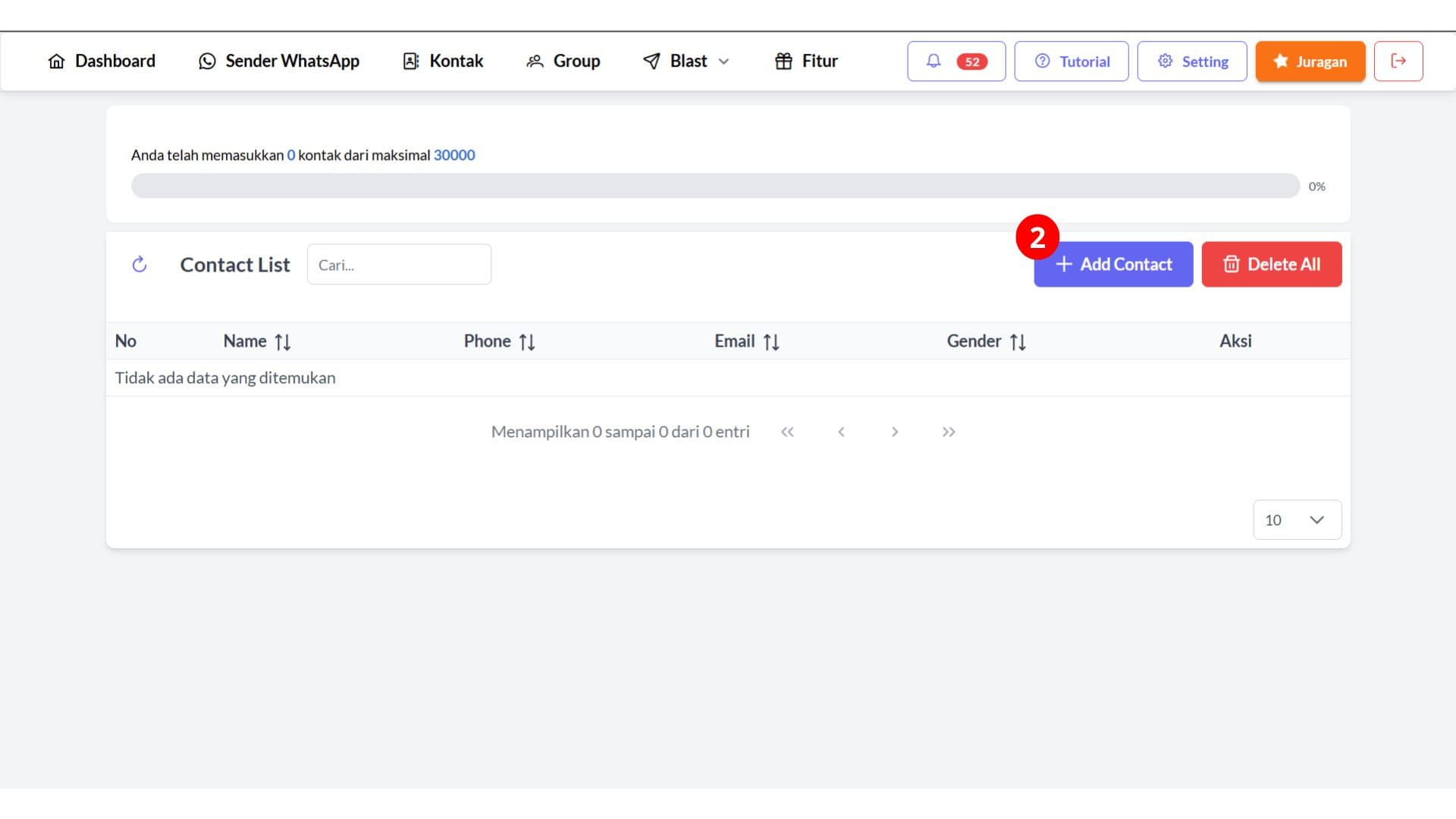Open the Setting menu
The image size is (1456, 819).
point(1192,61)
